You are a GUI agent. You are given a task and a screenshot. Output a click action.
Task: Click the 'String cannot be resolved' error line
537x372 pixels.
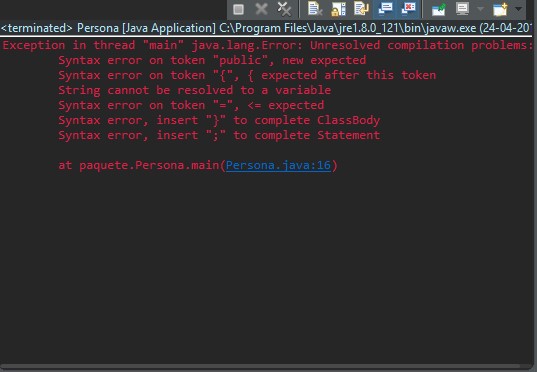(195, 90)
